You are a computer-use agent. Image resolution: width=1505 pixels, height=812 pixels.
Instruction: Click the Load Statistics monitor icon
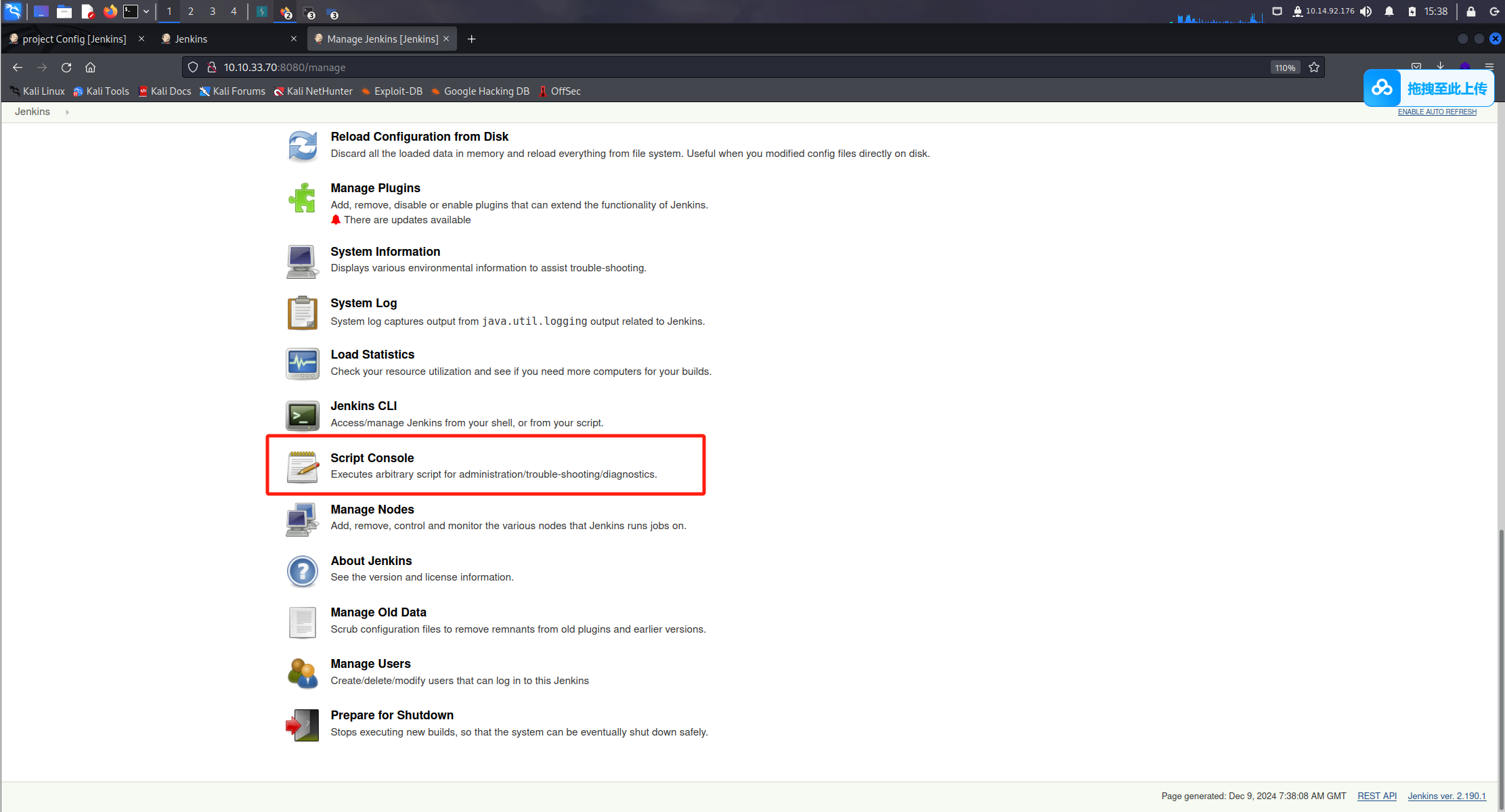coord(302,364)
